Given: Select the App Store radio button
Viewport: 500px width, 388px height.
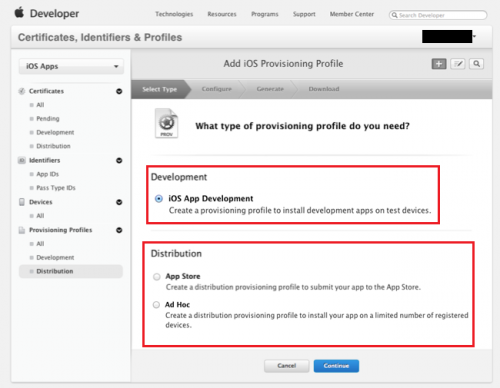Looking at the screenshot, I should tap(157, 277).
